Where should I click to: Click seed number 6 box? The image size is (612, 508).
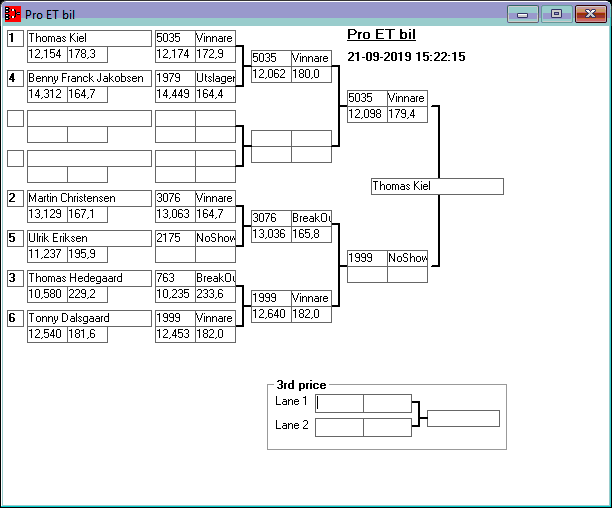pos(15,318)
